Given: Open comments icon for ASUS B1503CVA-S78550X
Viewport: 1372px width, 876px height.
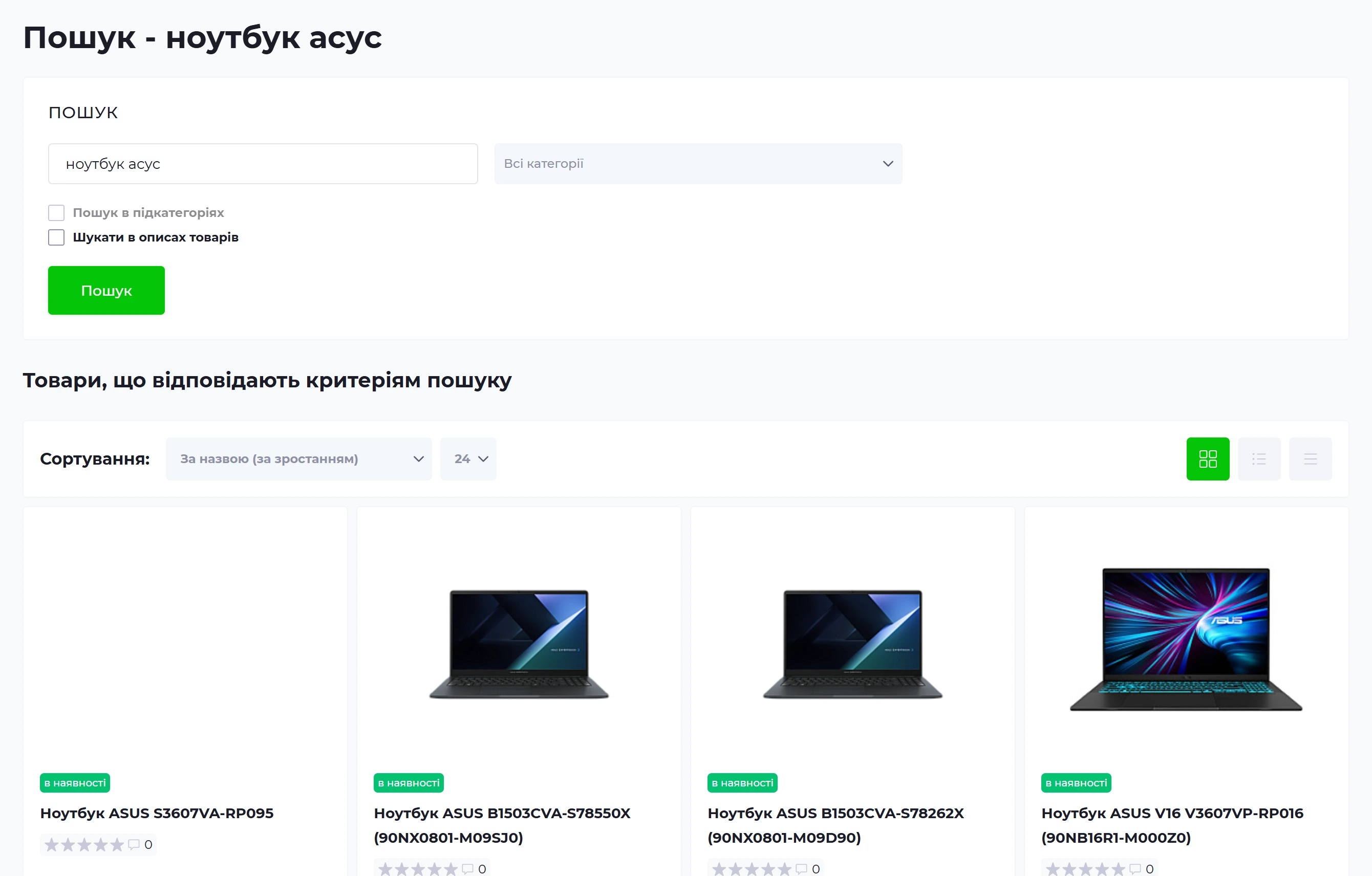Looking at the screenshot, I should (x=468, y=869).
